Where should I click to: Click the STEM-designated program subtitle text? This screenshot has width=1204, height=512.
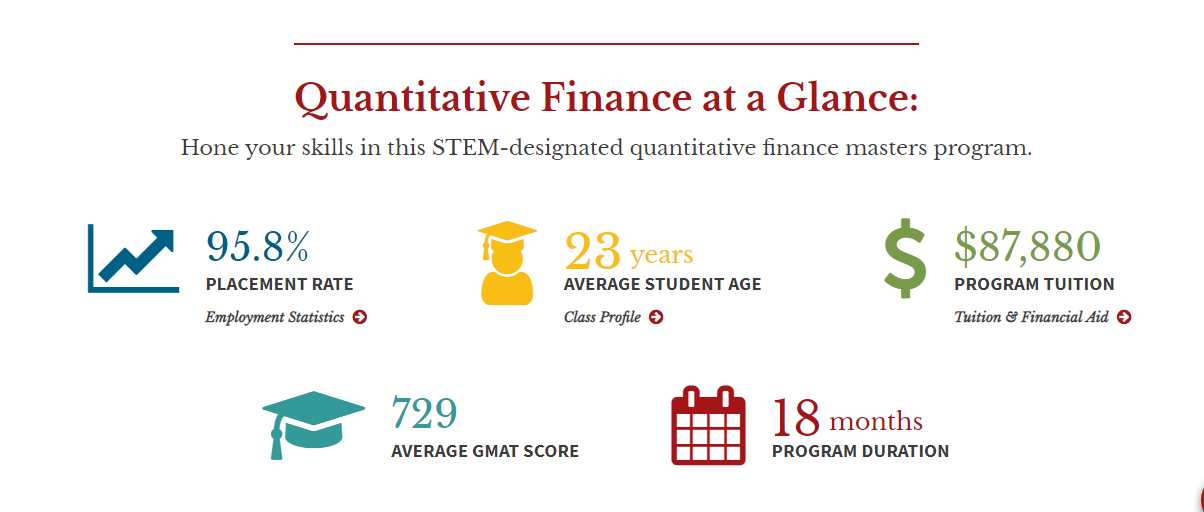click(x=606, y=149)
